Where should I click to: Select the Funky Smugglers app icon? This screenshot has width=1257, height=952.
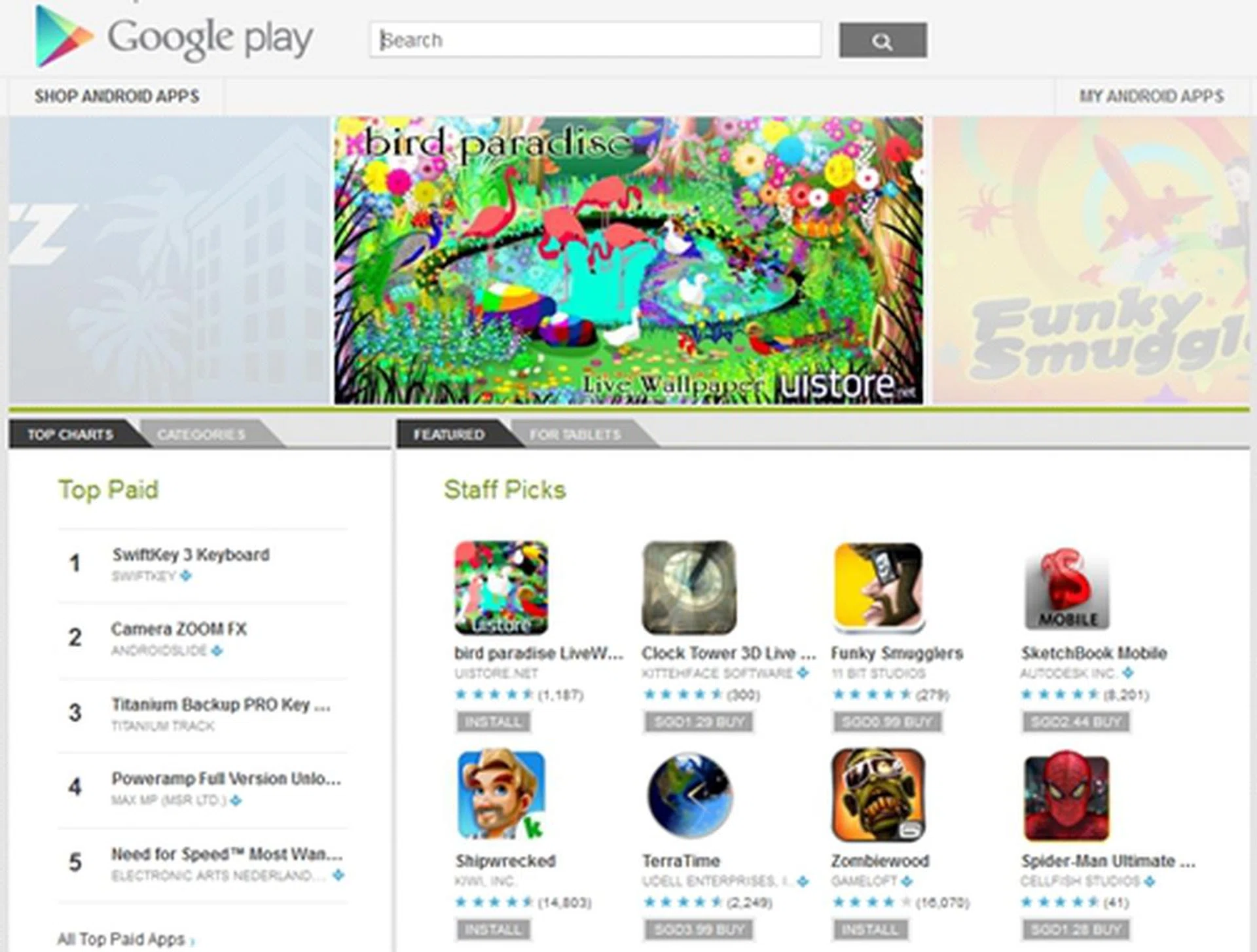tap(878, 587)
